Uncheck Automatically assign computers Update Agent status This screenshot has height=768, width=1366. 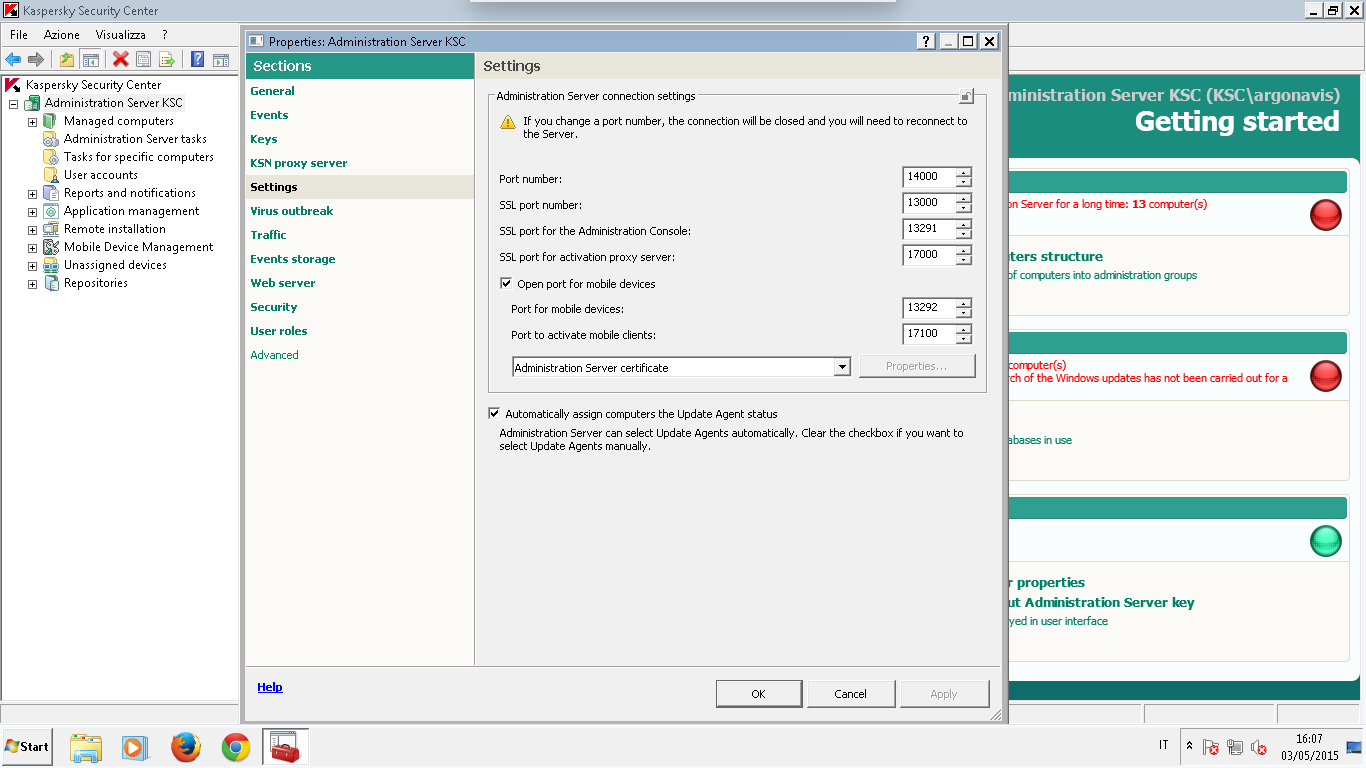coord(494,413)
